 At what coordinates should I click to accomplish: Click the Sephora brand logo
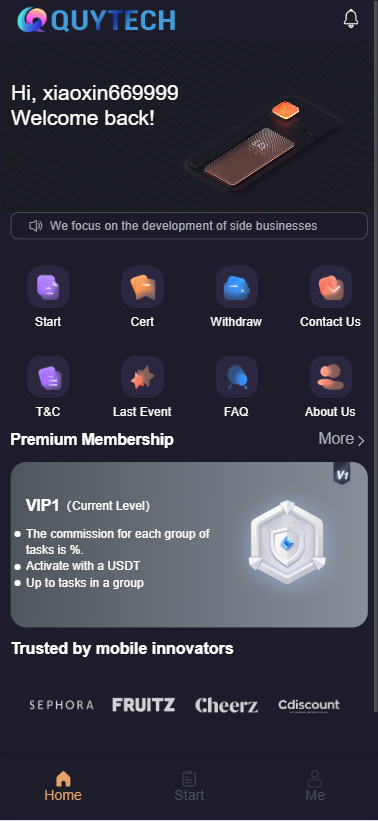(61, 705)
